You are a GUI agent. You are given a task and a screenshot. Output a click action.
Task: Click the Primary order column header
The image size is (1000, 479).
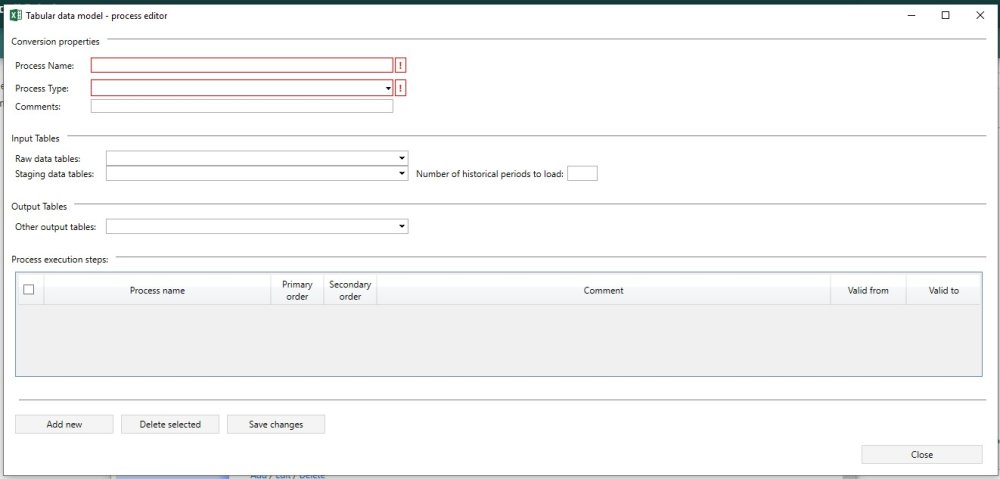coord(297,290)
